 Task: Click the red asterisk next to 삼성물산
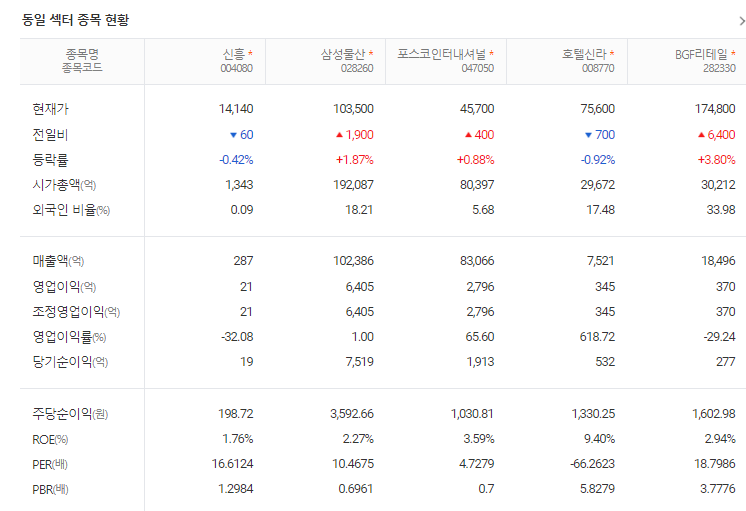coord(371,53)
